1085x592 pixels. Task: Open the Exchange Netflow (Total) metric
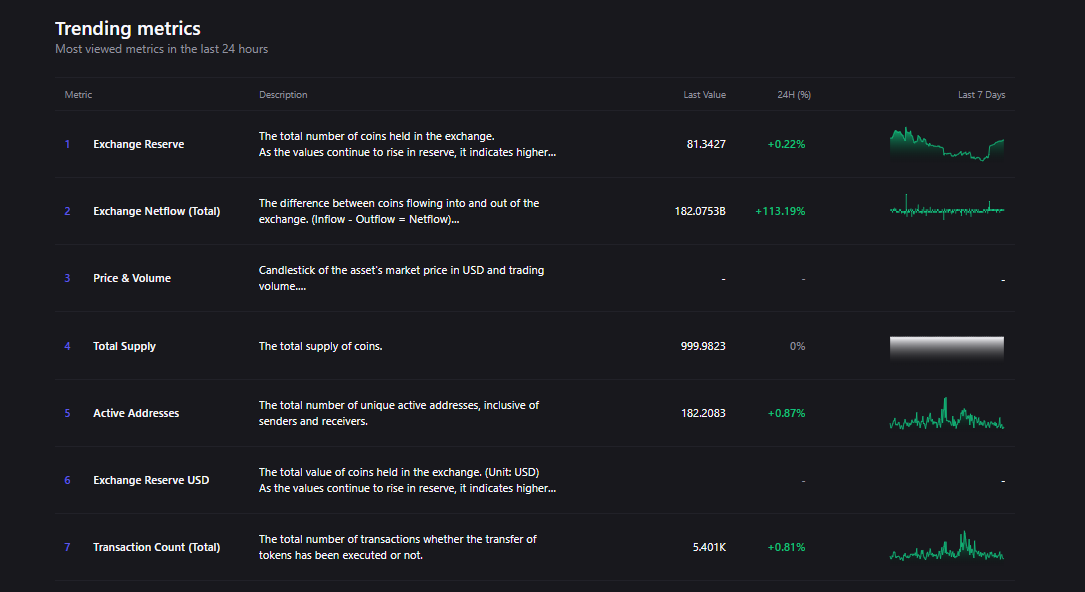156,211
